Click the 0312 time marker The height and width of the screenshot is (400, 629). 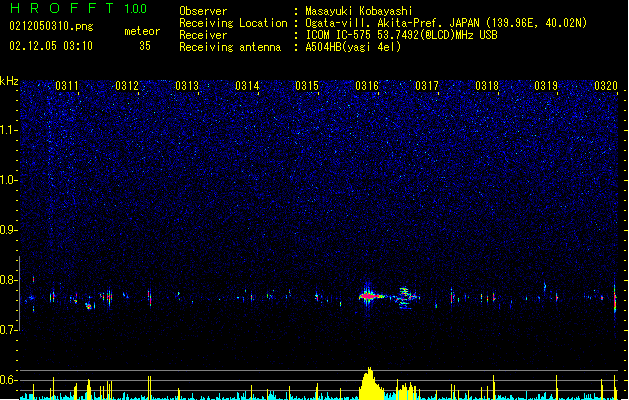coord(127,86)
